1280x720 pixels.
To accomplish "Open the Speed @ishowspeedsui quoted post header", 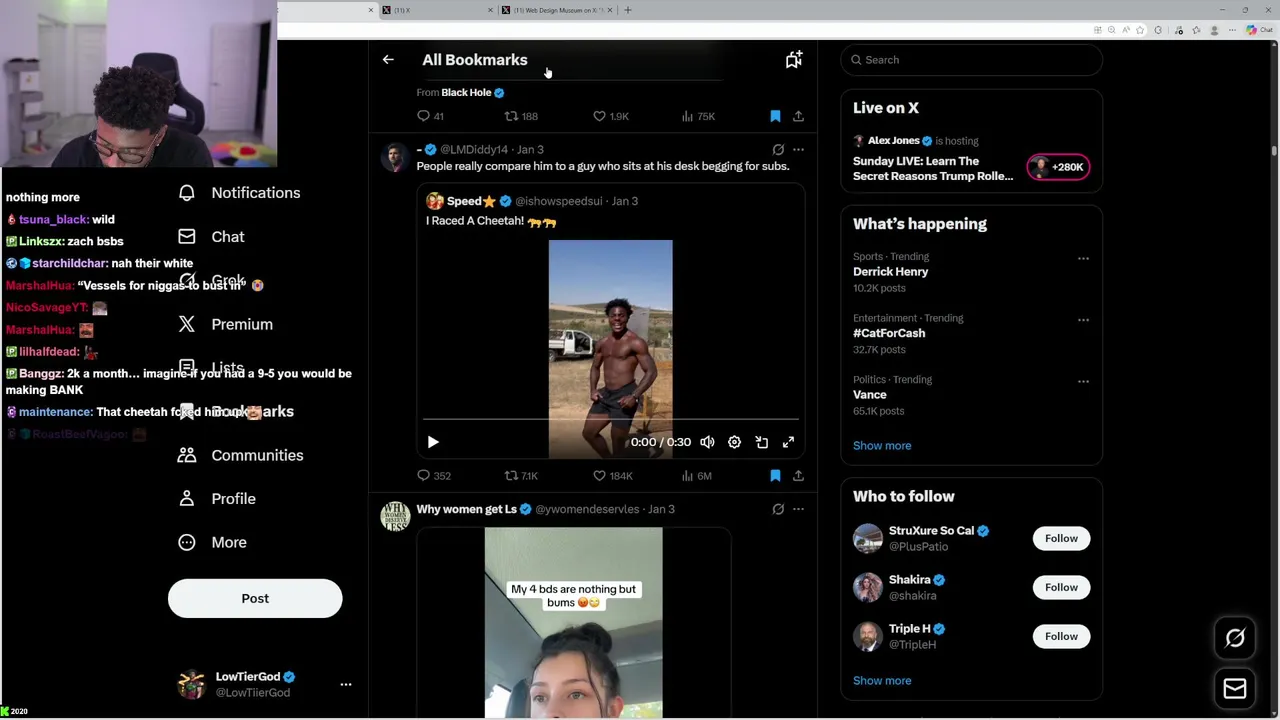I will pos(532,201).
